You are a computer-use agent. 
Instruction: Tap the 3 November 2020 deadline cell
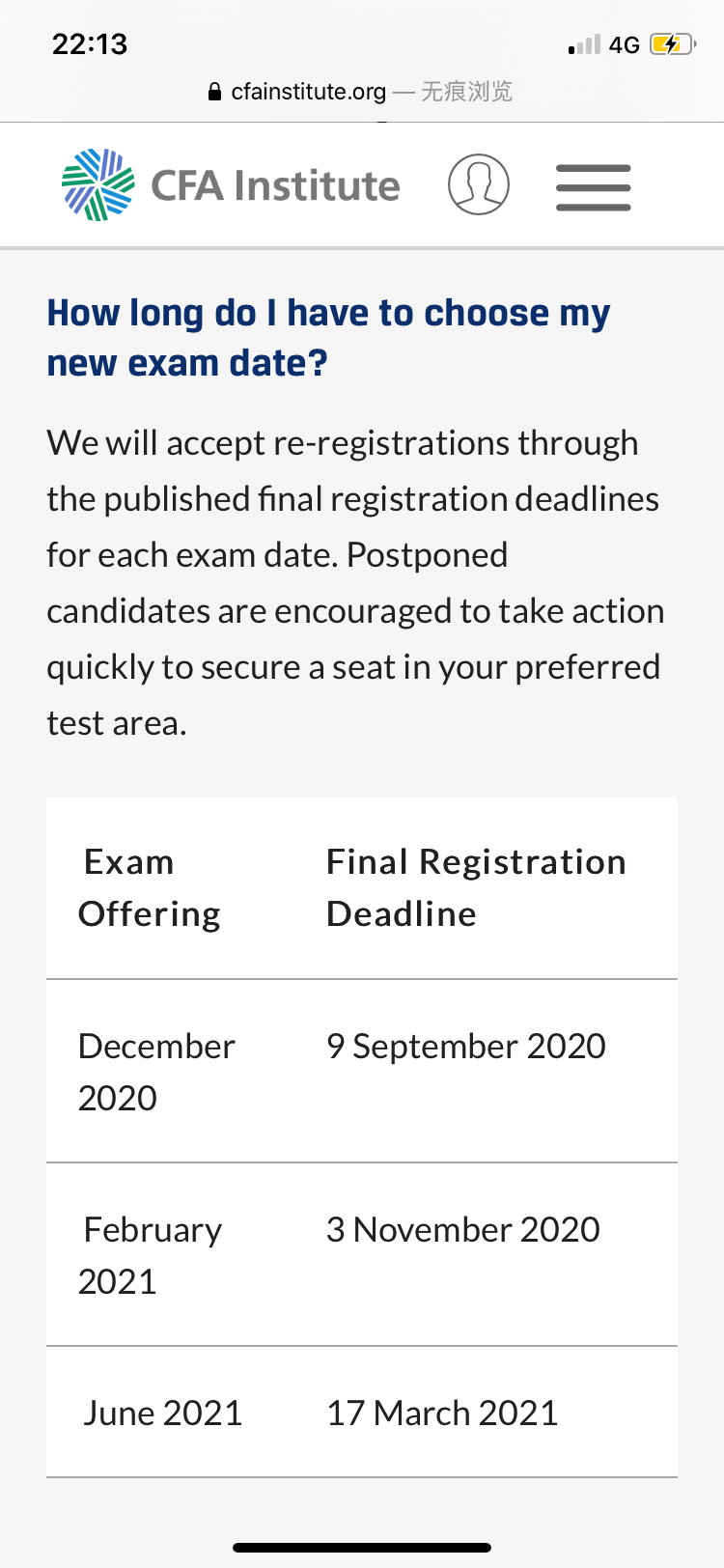tap(463, 1229)
